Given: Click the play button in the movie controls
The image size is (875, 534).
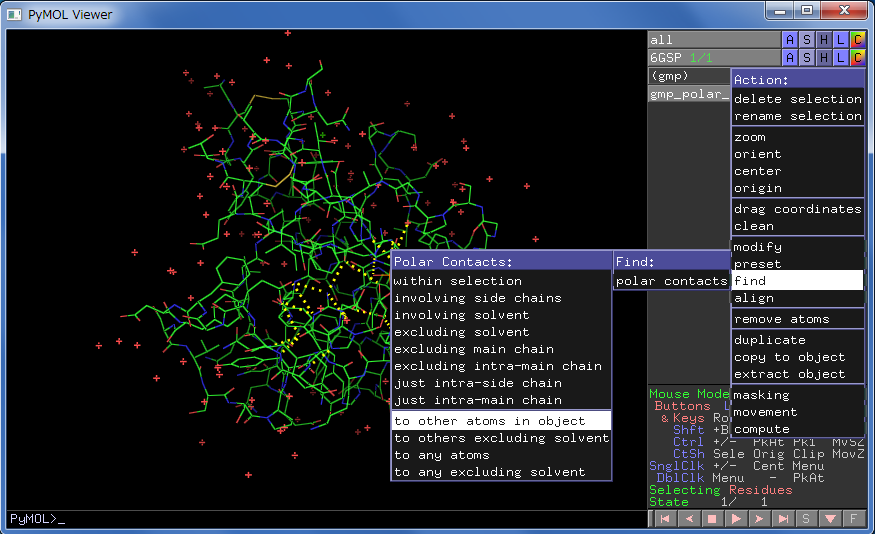Looking at the screenshot, I should (737, 519).
